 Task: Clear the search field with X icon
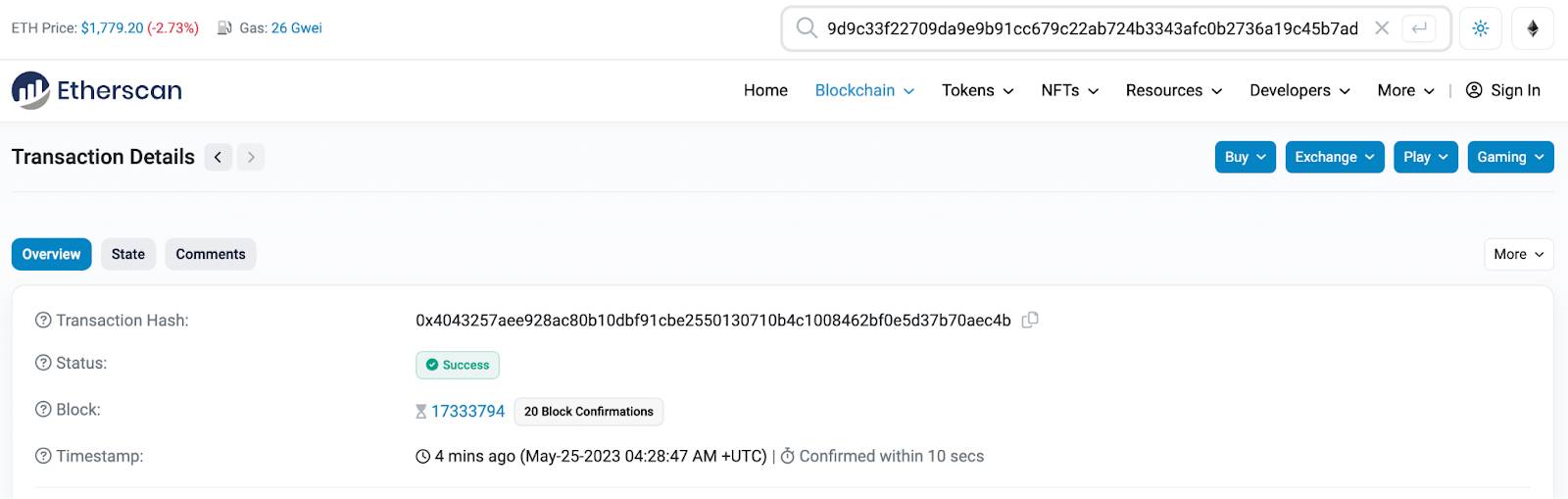click(1382, 28)
